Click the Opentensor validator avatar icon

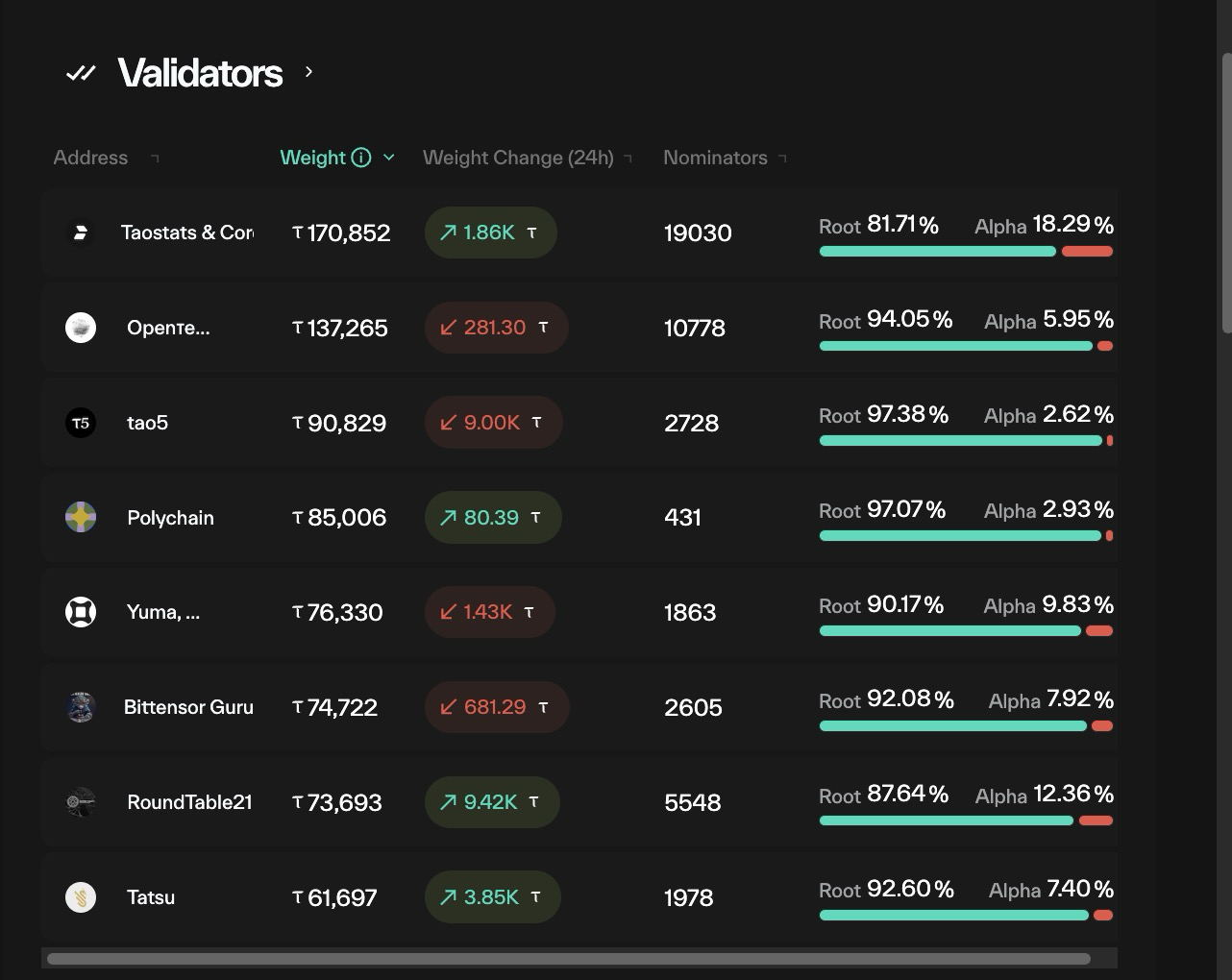[81, 328]
